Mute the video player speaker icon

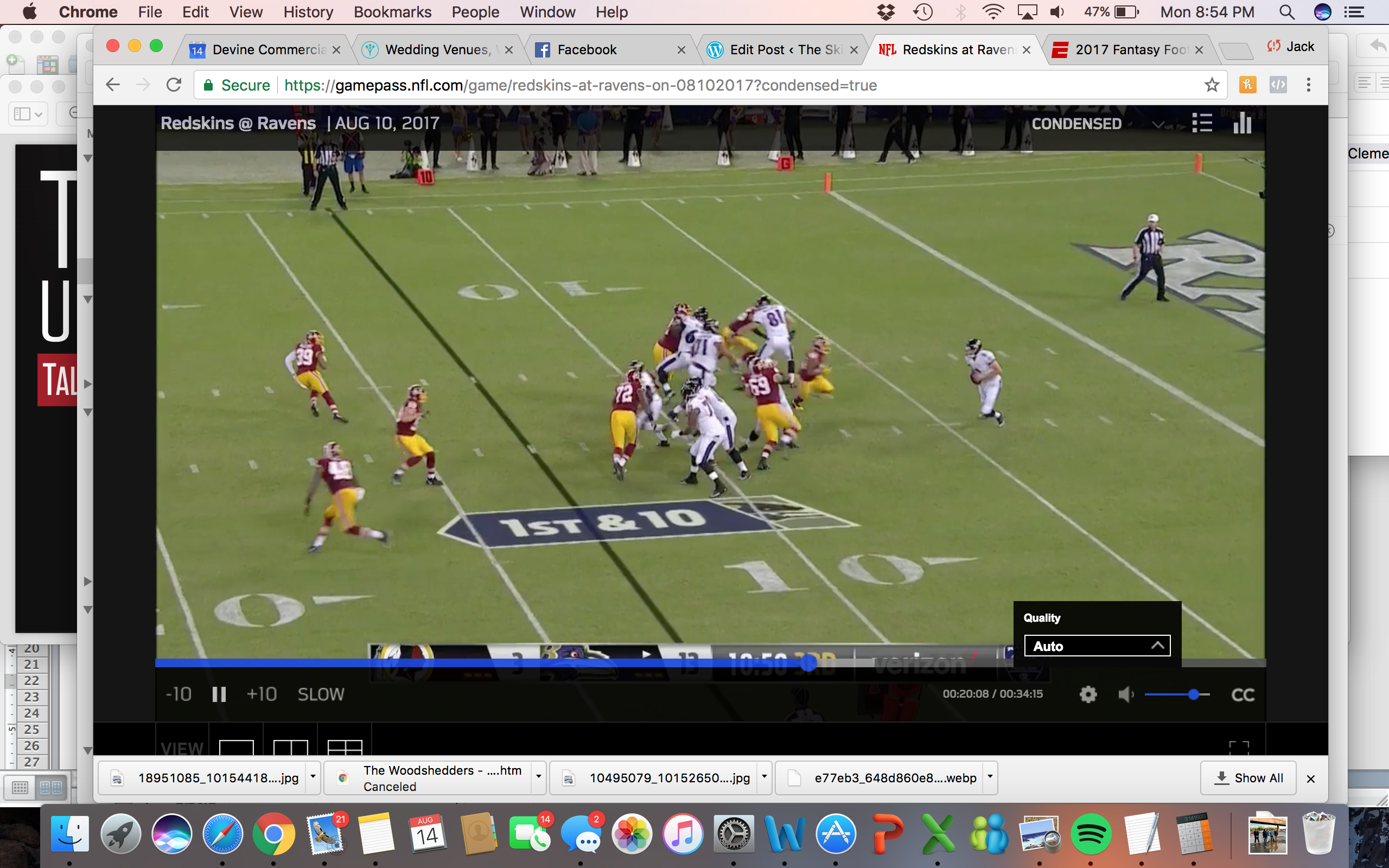[x=1125, y=694]
